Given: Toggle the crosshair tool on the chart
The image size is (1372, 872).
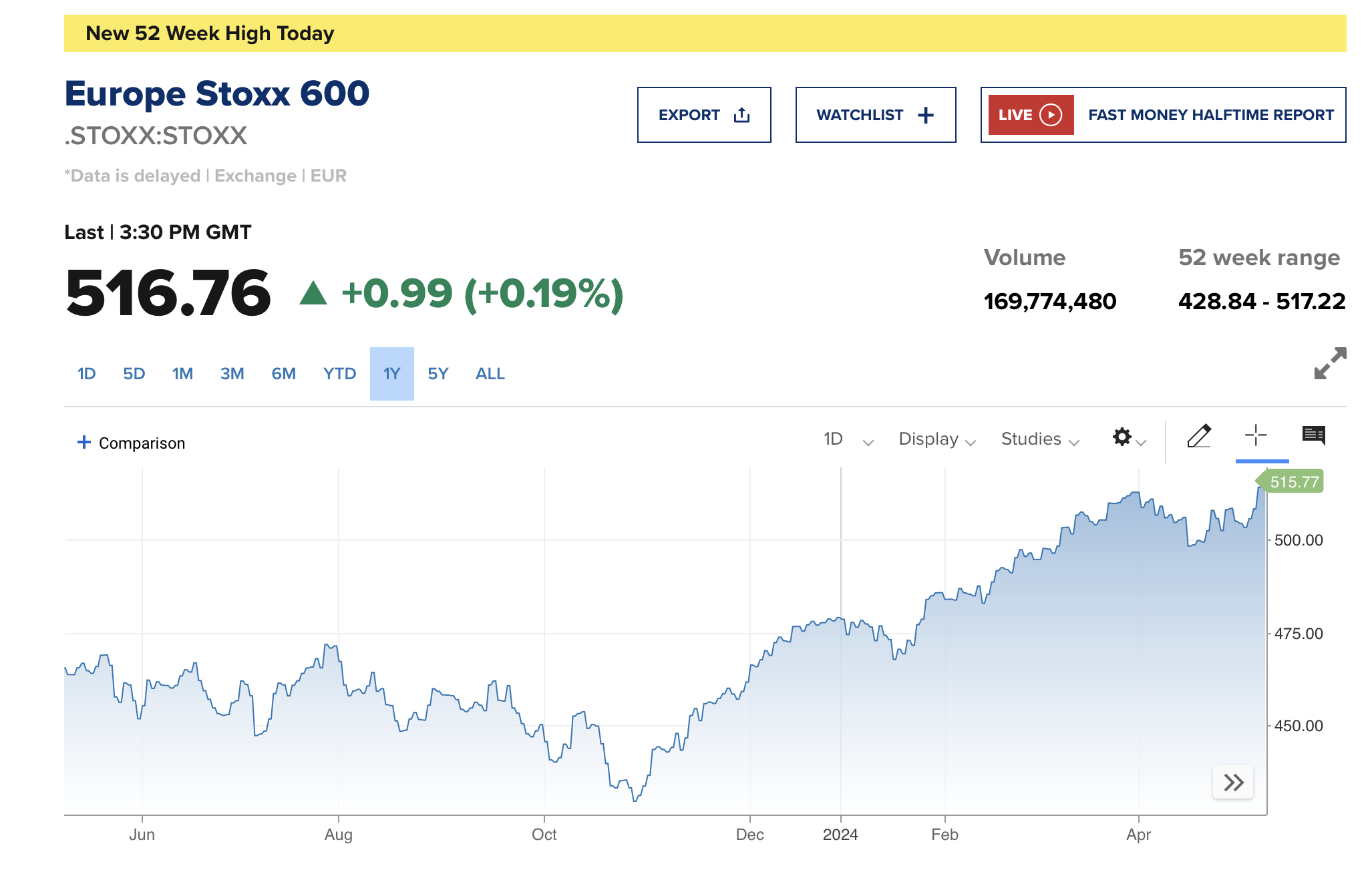Looking at the screenshot, I should (1256, 435).
